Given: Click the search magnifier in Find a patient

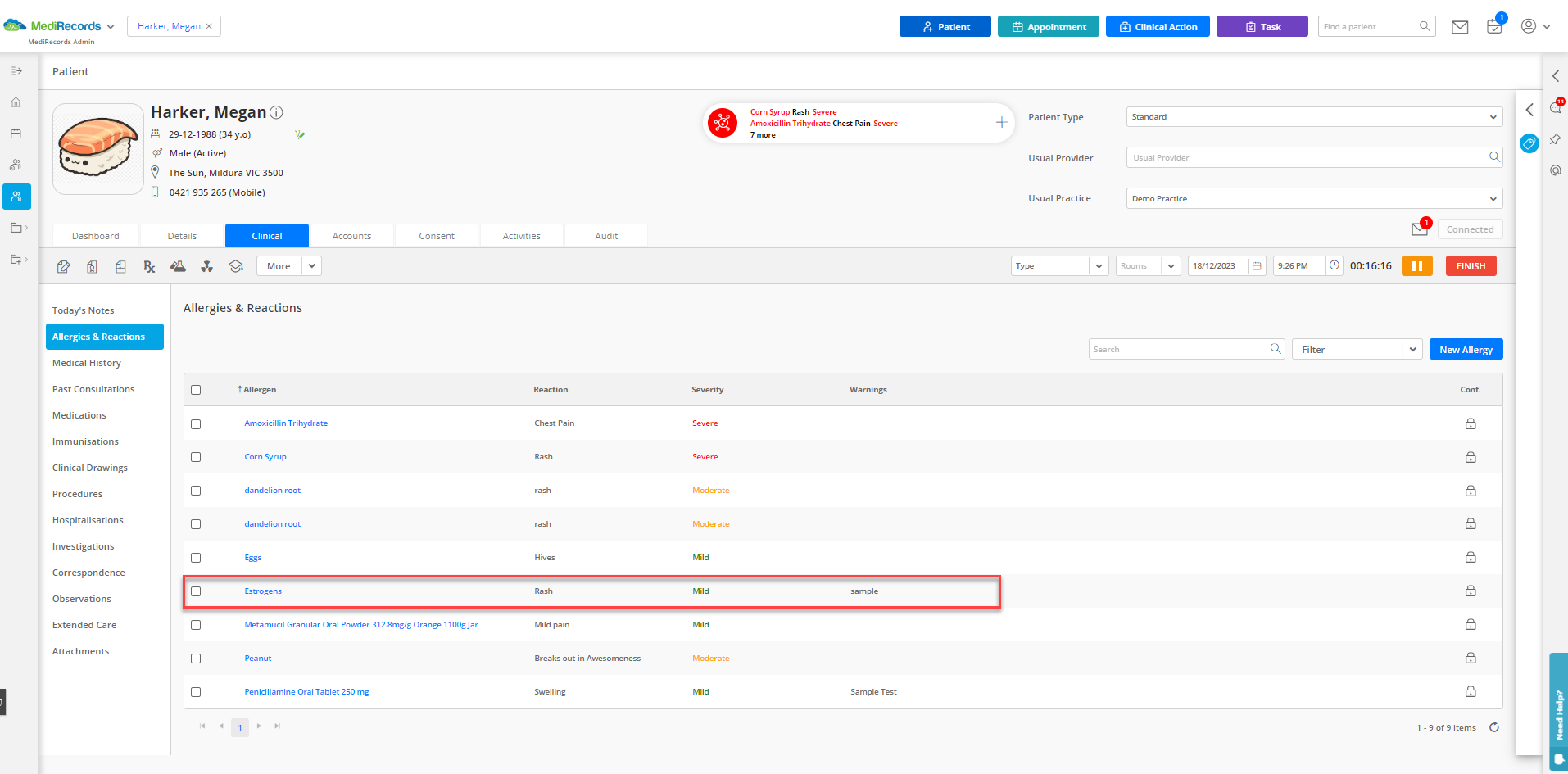Looking at the screenshot, I should click(1425, 26).
